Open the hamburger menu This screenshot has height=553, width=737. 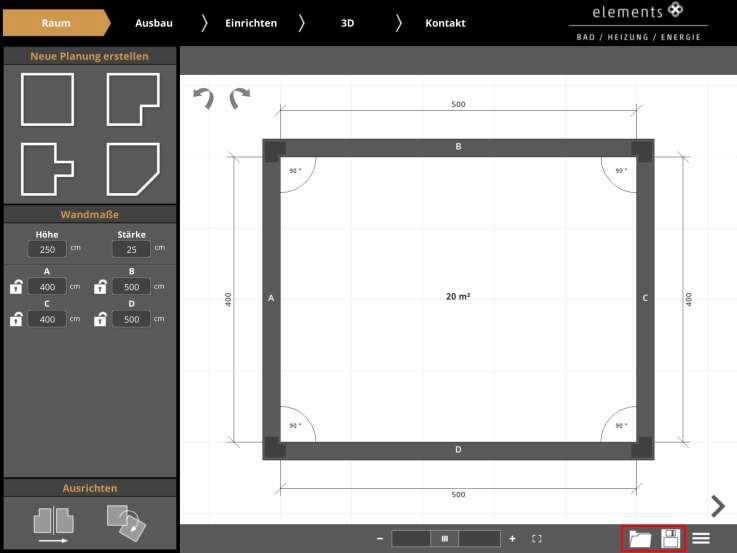701,538
